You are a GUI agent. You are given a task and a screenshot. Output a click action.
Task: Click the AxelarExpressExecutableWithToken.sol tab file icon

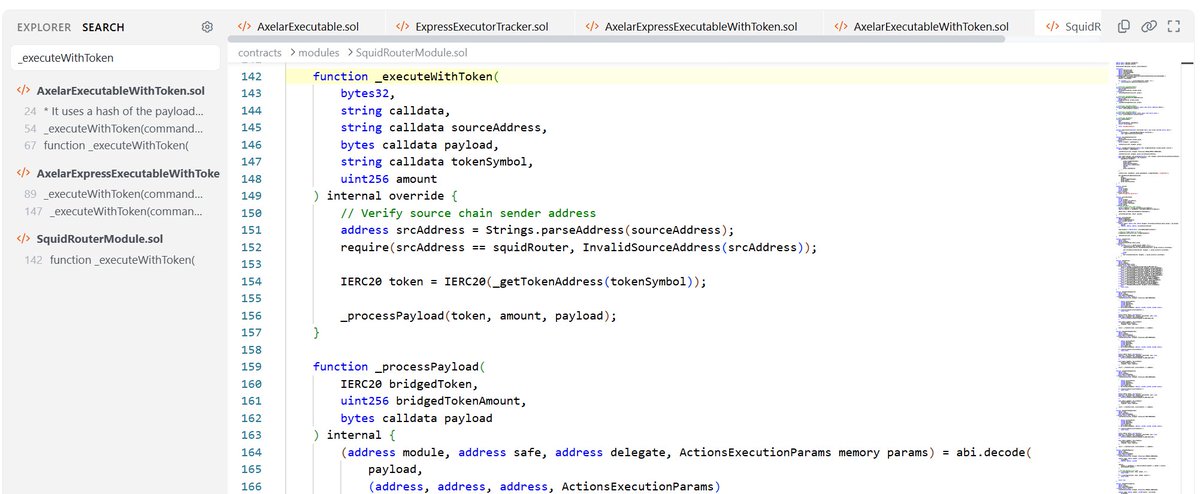click(x=592, y=27)
